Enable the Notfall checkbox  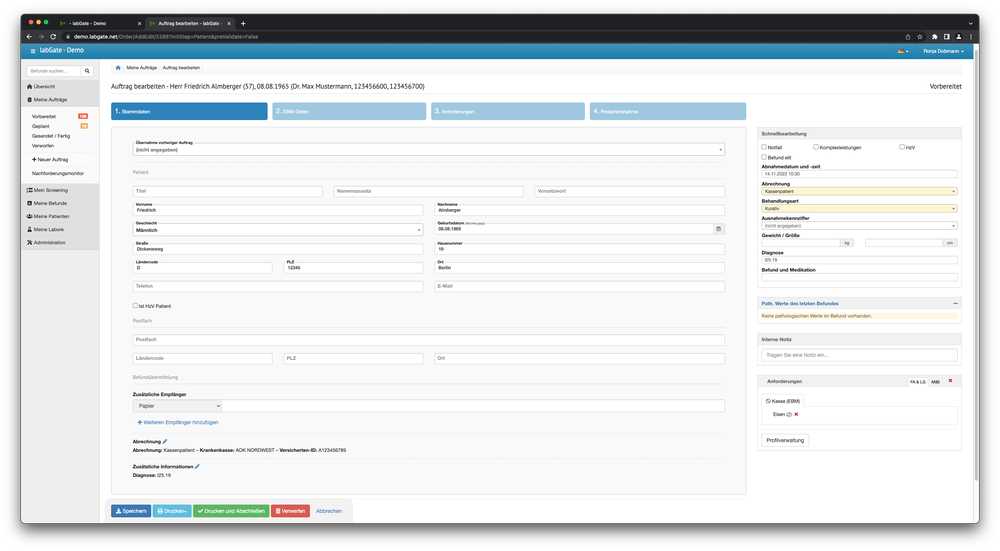point(764,147)
